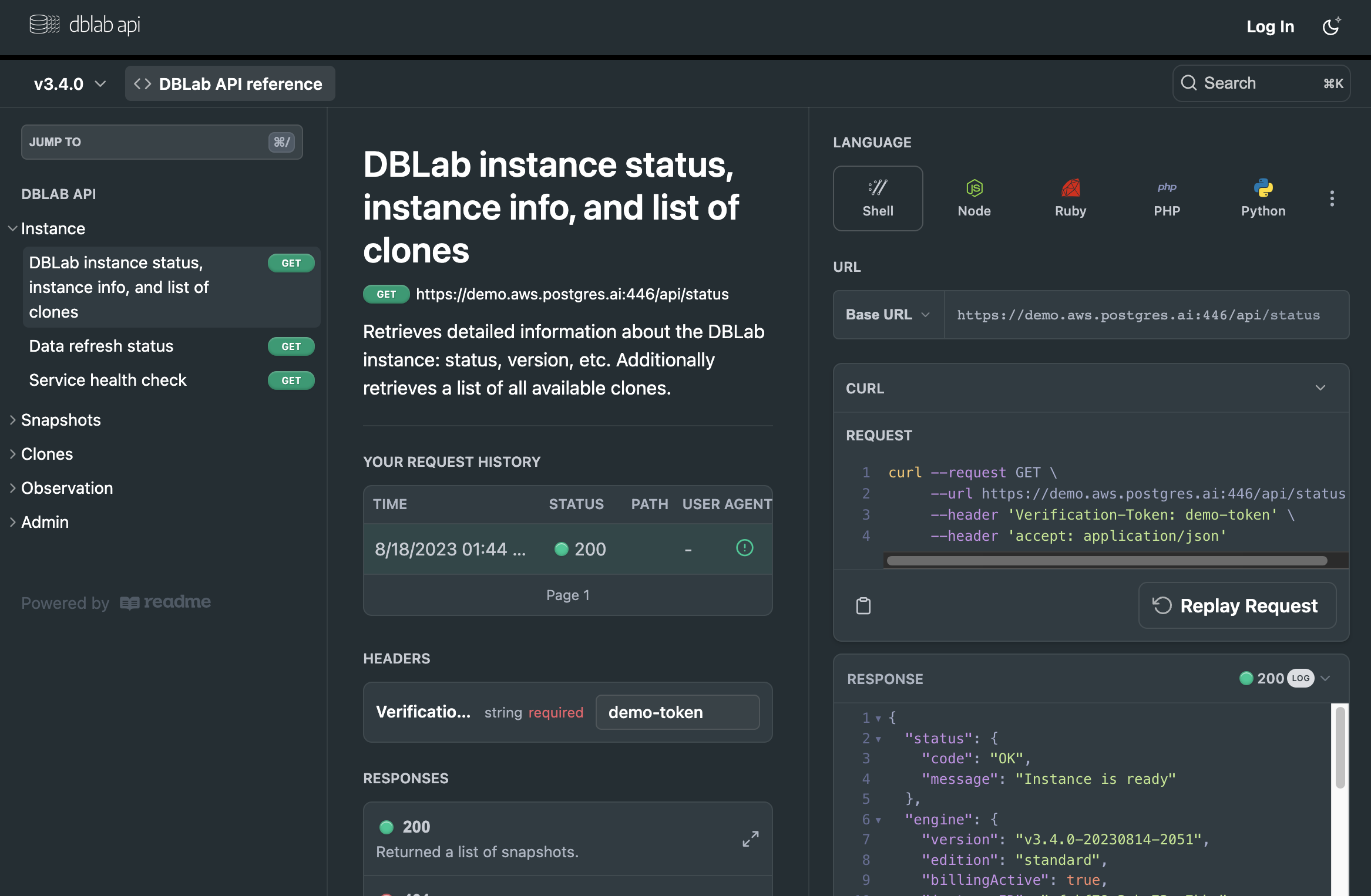Click the LOG badge in response
The height and width of the screenshot is (896, 1371).
pyautogui.click(x=1301, y=678)
